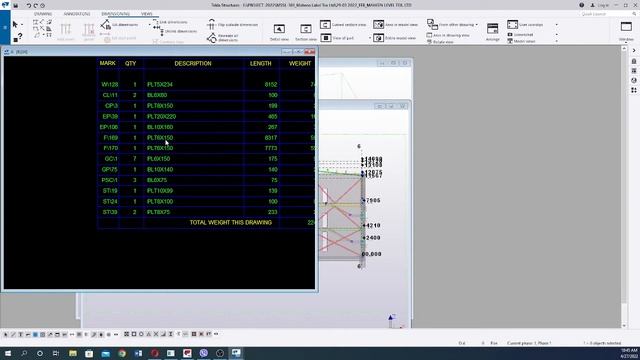Image resolution: width=640 pixels, height=360 pixels.
Task: Expand the add dimension type dropdown arrow
Action: coord(149,25)
